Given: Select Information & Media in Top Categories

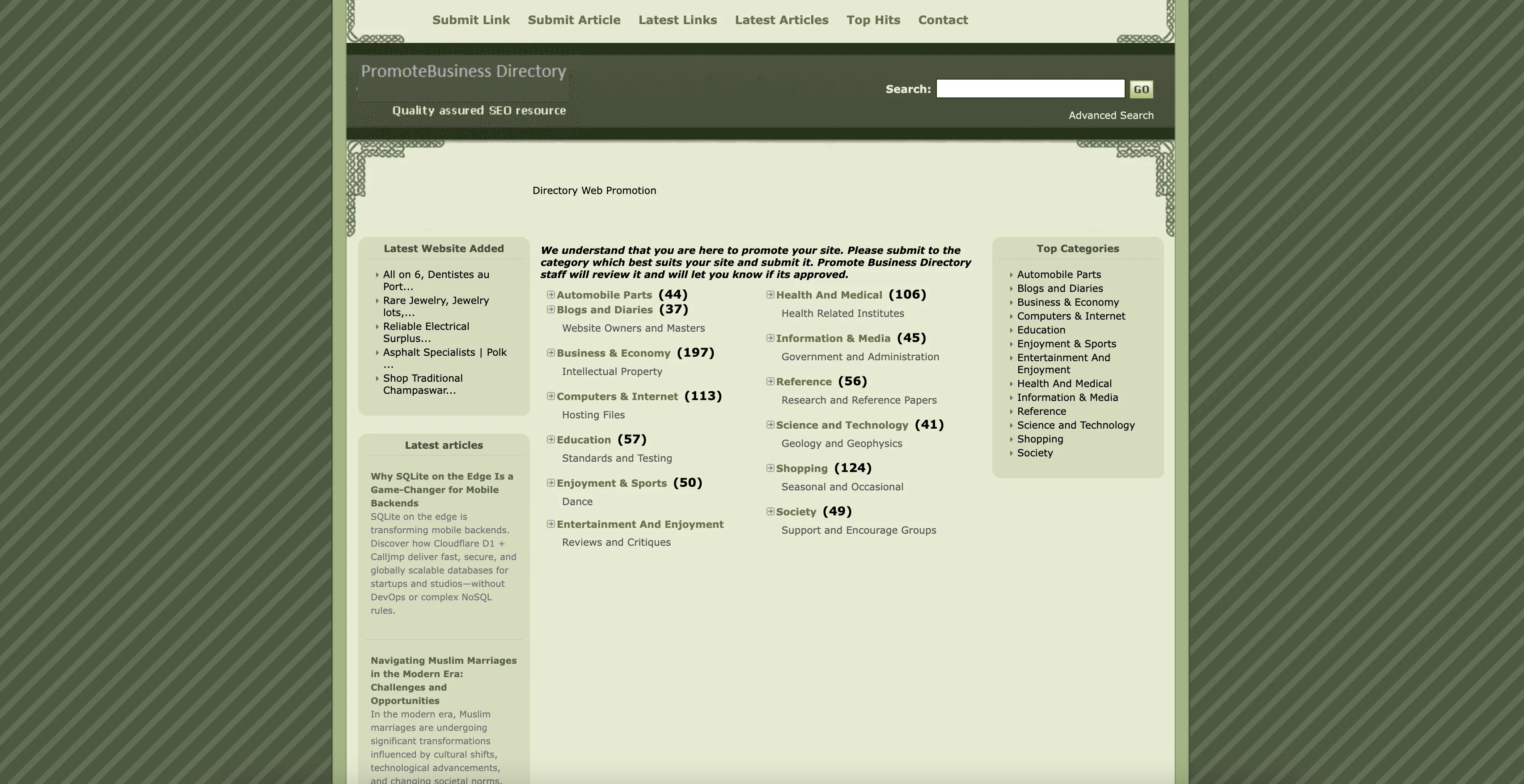Looking at the screenshot, I should 1067,397.
